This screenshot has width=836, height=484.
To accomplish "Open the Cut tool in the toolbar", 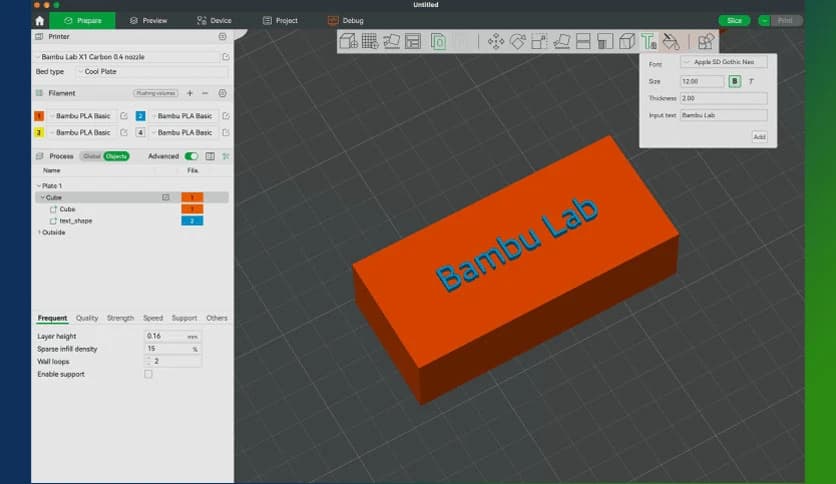I will point(584,41).
